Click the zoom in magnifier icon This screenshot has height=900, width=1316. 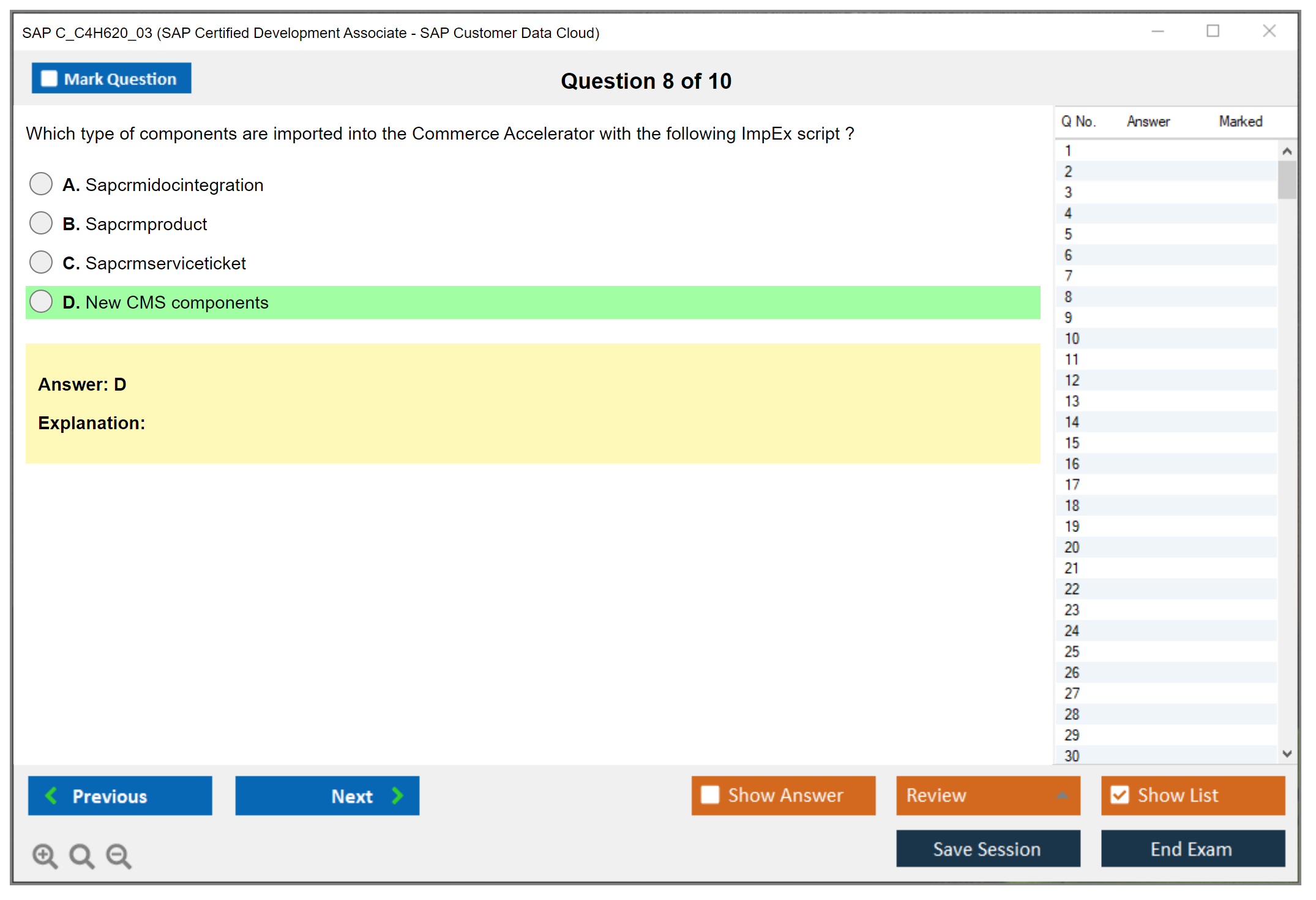coord(44,855)
